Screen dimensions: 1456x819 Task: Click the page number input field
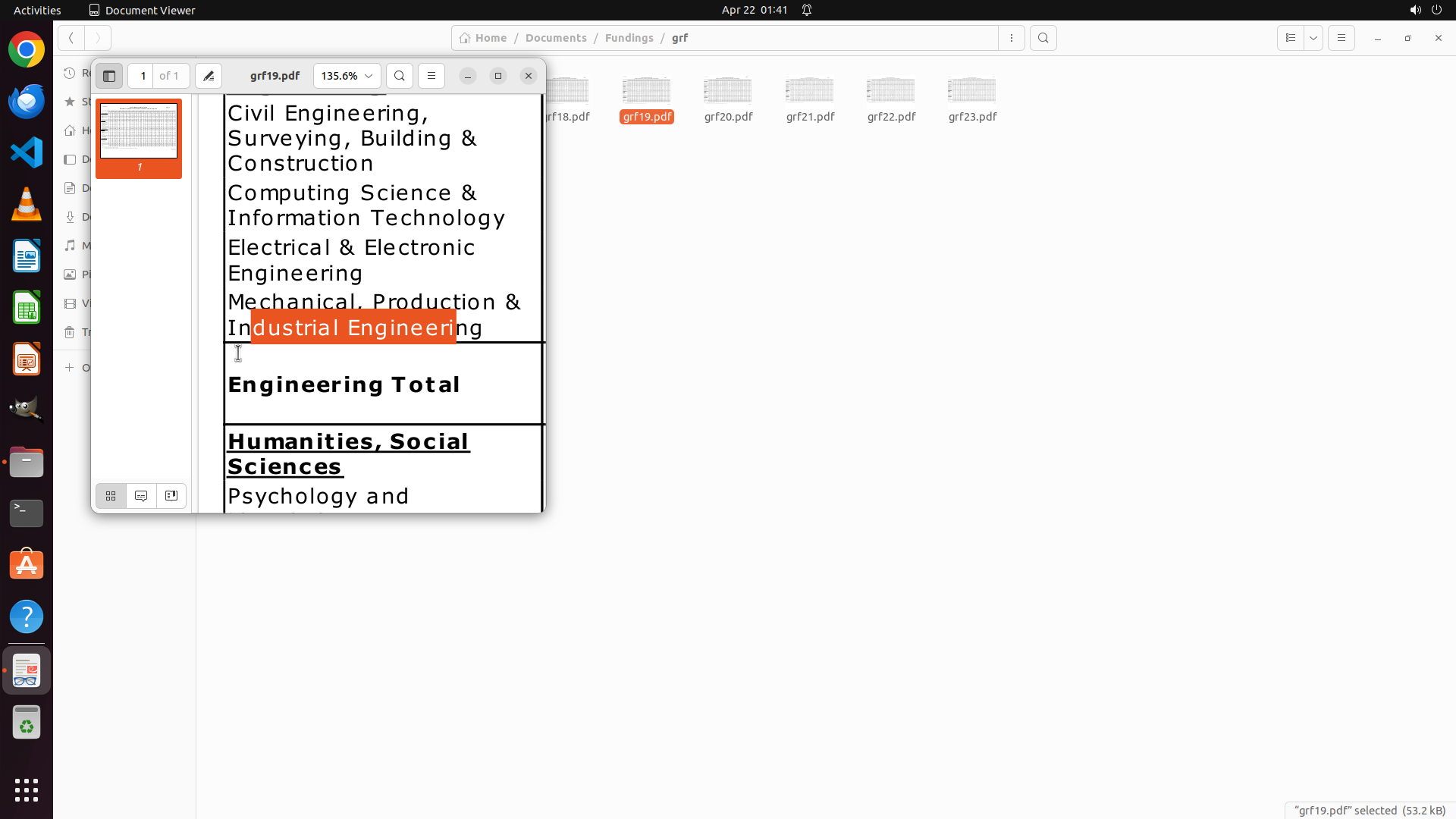coord(142,76)
